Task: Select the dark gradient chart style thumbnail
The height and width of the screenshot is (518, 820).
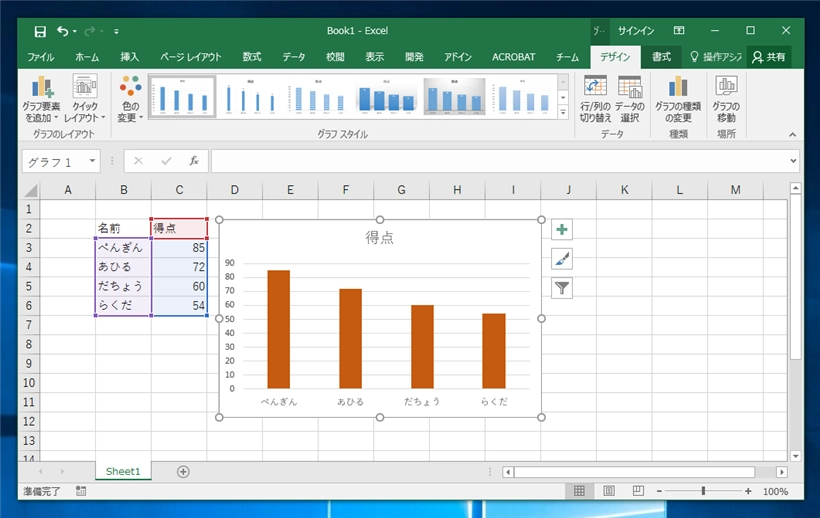Action: point(454,97)
